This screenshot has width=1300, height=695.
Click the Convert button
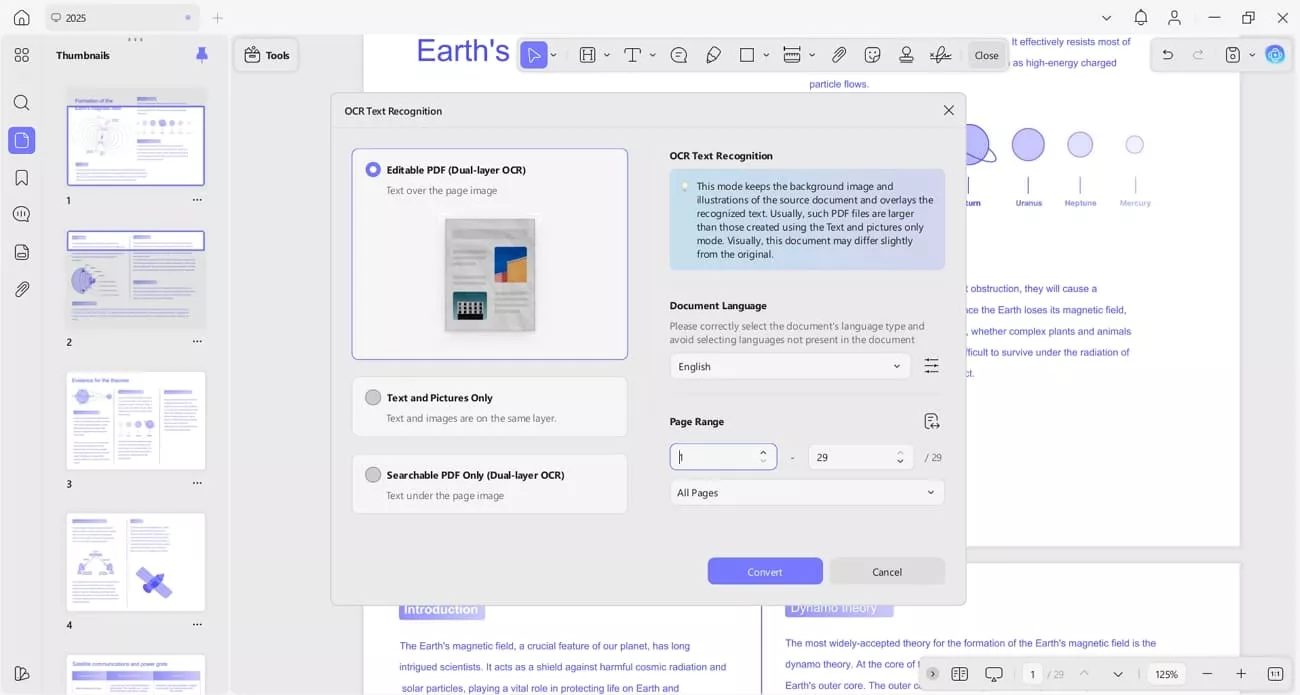pyautogui.click(x=765, y=571)
